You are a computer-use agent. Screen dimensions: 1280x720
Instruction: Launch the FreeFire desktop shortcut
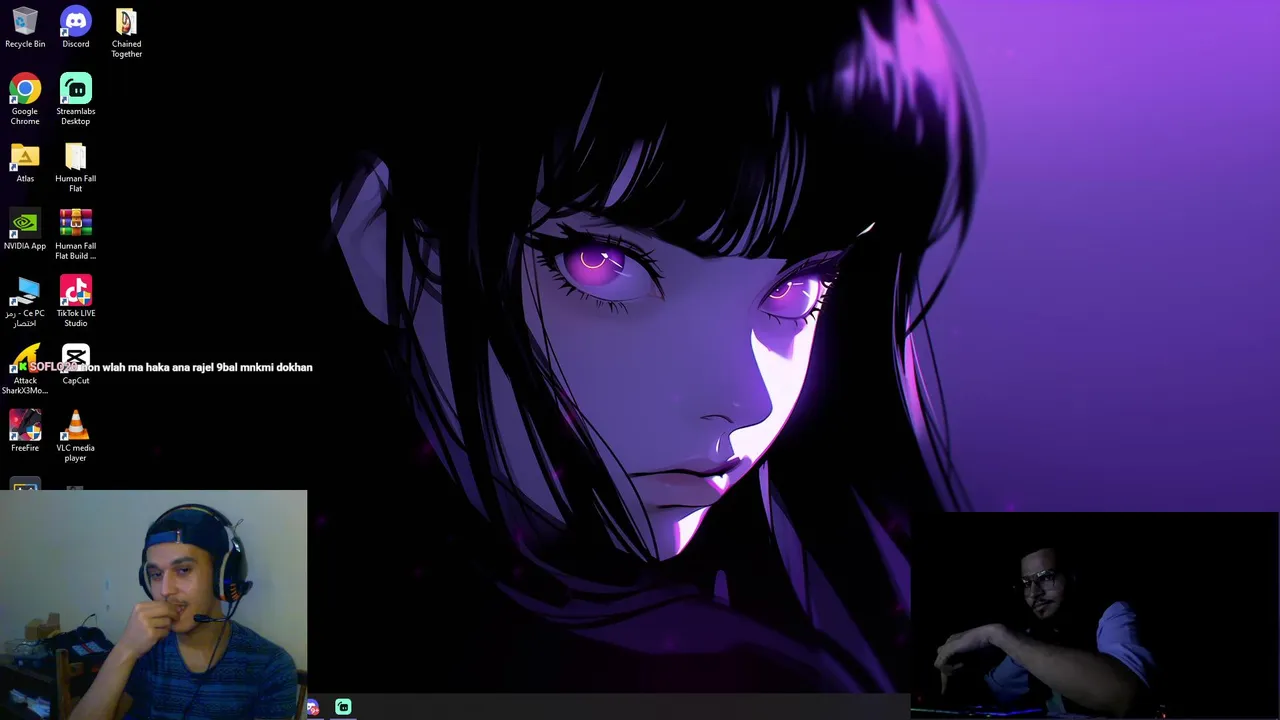point(25,431)
